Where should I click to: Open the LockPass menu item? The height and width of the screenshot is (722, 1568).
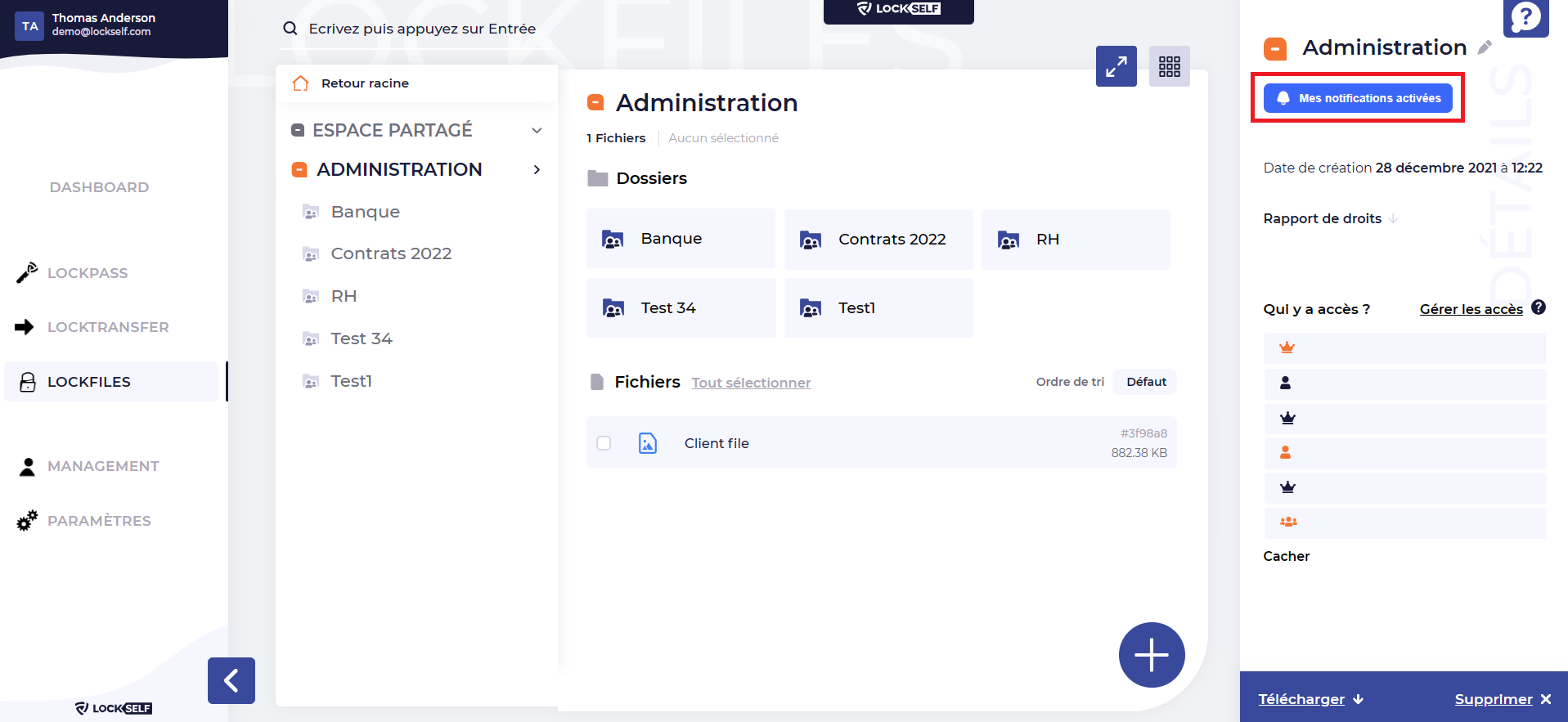pyautogui.click(x=88, y=273)
